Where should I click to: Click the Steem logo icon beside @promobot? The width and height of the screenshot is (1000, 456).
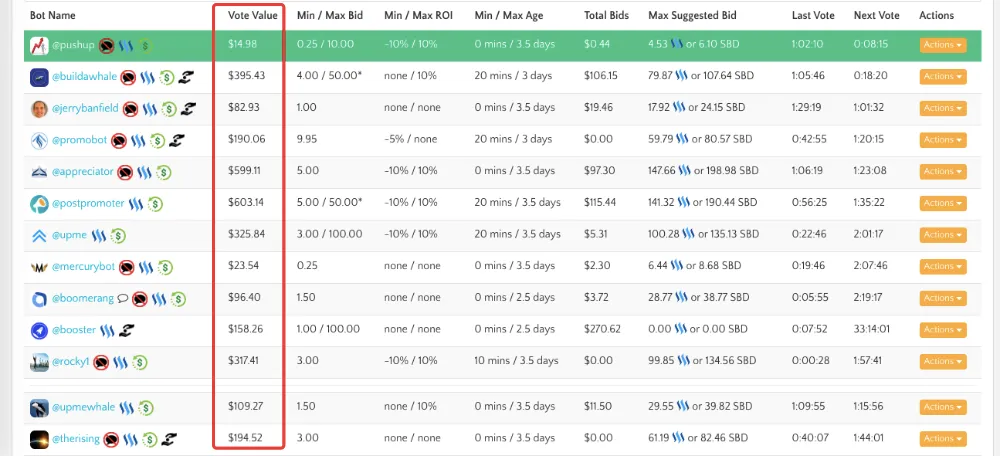tap(138, 140)
